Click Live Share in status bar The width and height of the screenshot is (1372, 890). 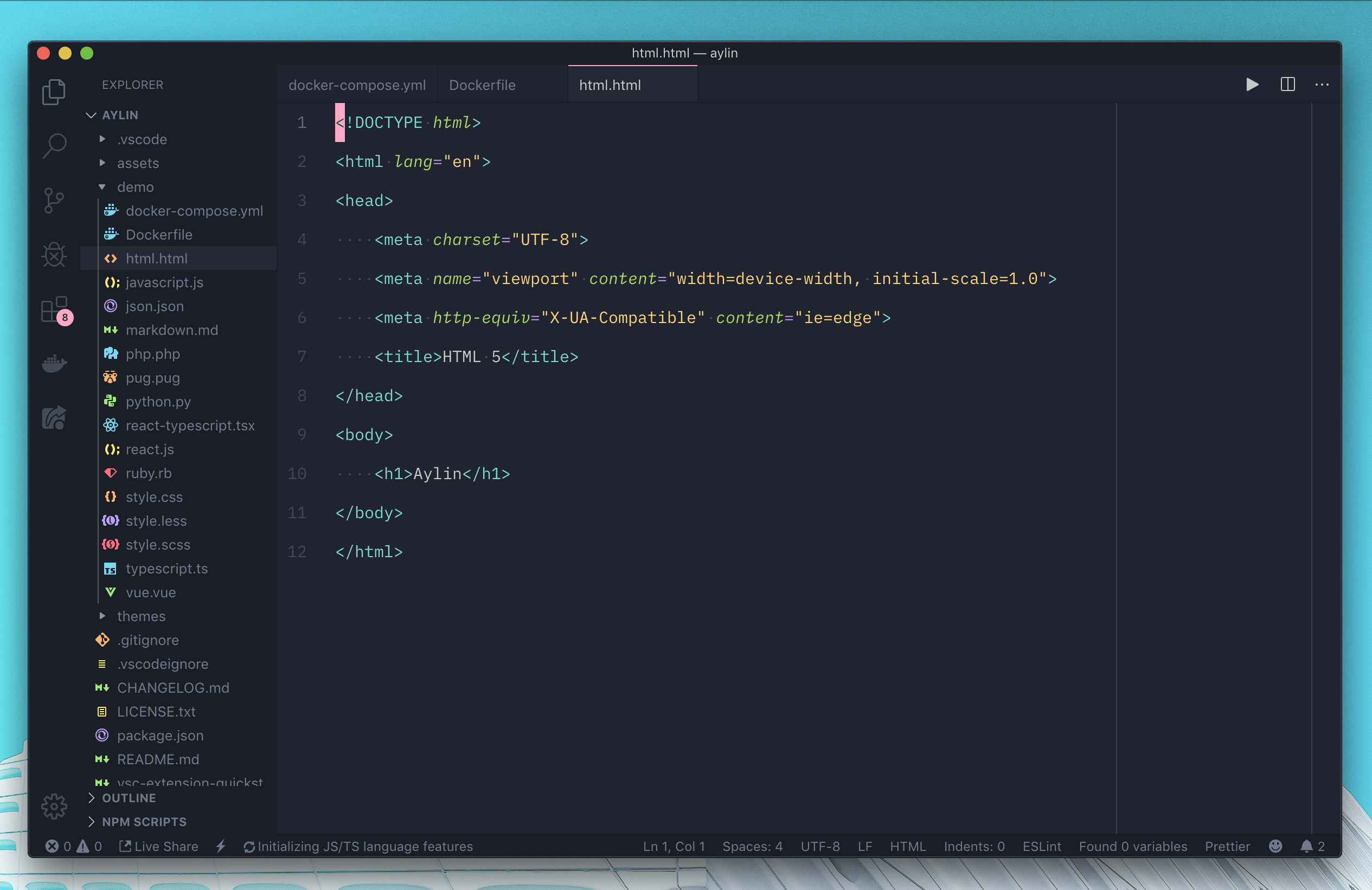(159, 846)
